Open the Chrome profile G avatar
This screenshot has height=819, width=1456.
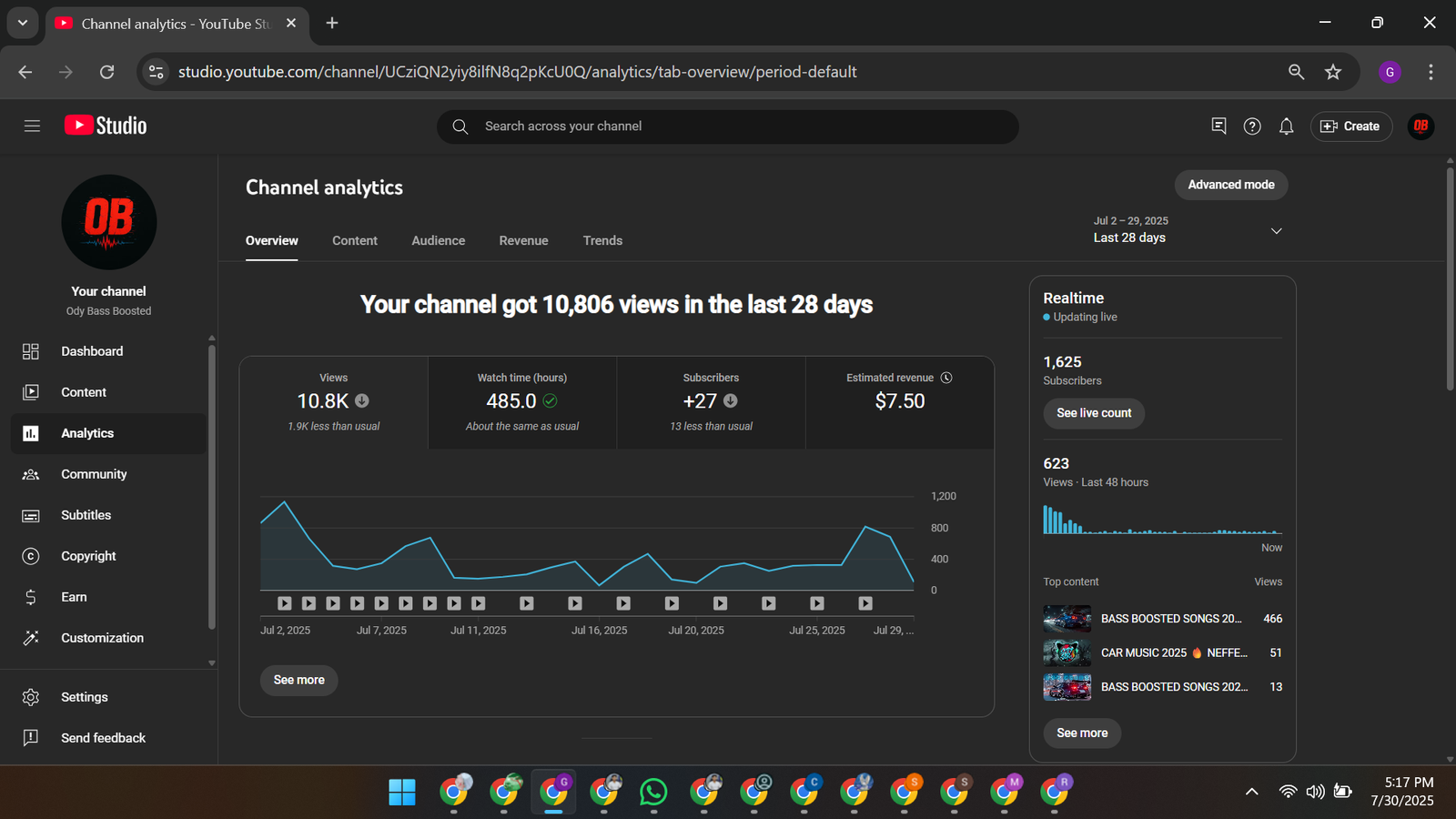click(x=1390, y=72)
